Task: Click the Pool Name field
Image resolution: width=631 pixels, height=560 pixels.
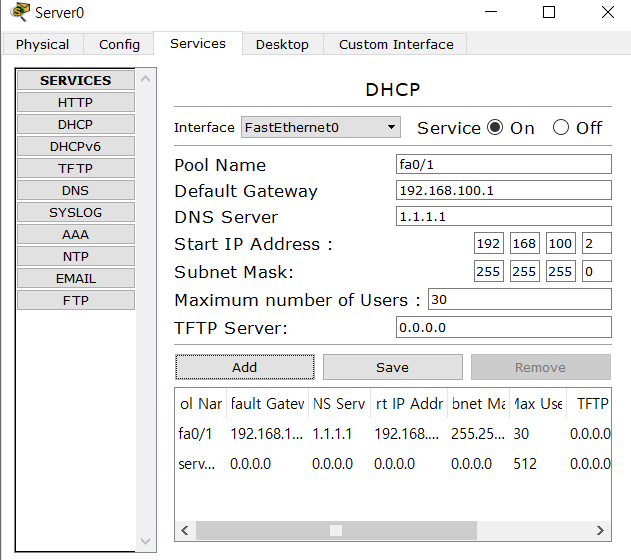Action: [504, 164]
